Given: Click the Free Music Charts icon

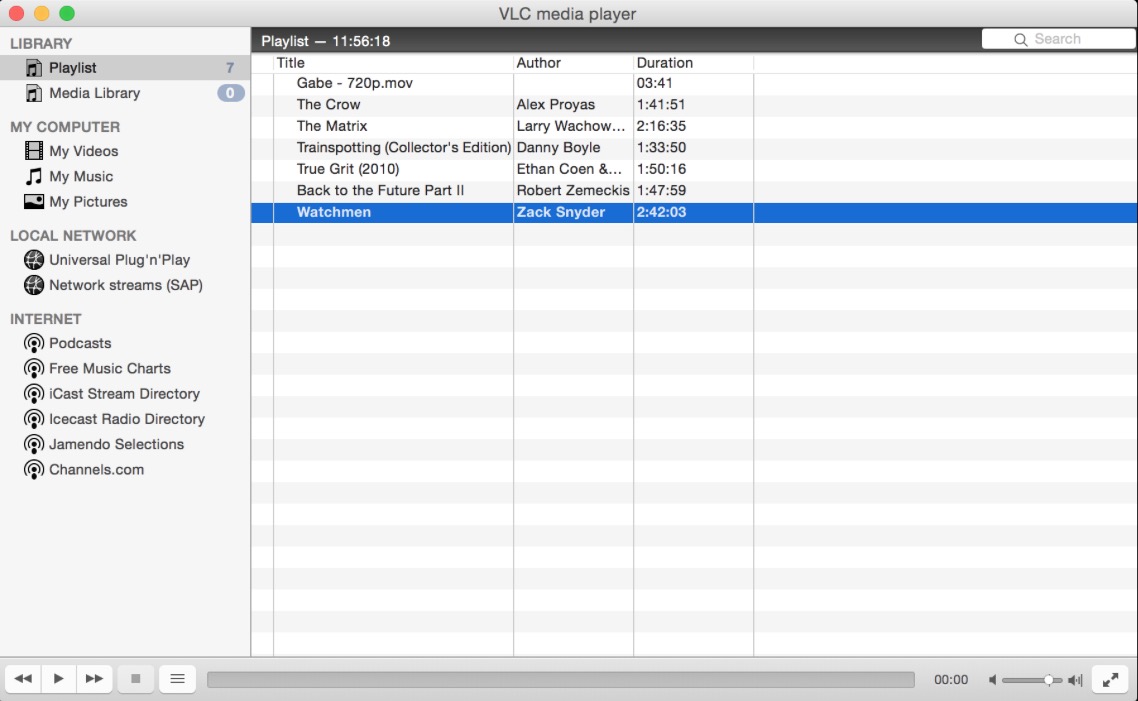Looking at the screenshot, I should (x=33, y=369).
